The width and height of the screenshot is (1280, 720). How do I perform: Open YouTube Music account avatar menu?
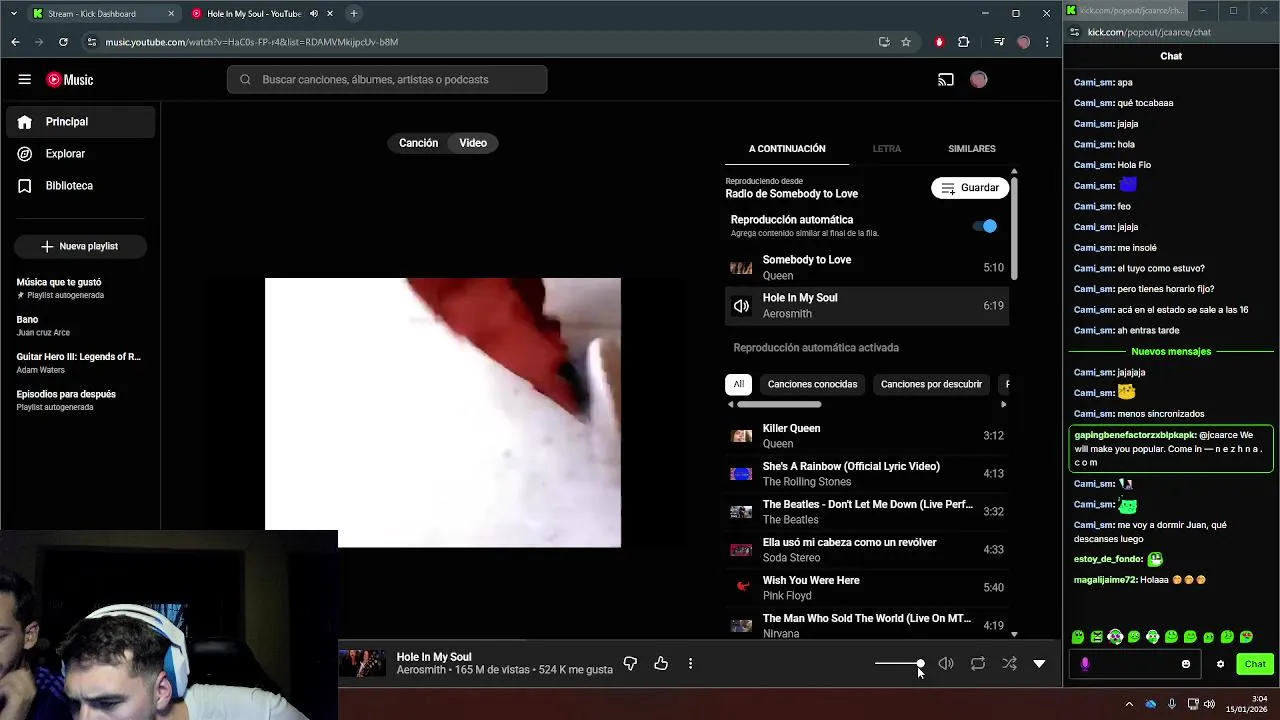coord(979,80)
